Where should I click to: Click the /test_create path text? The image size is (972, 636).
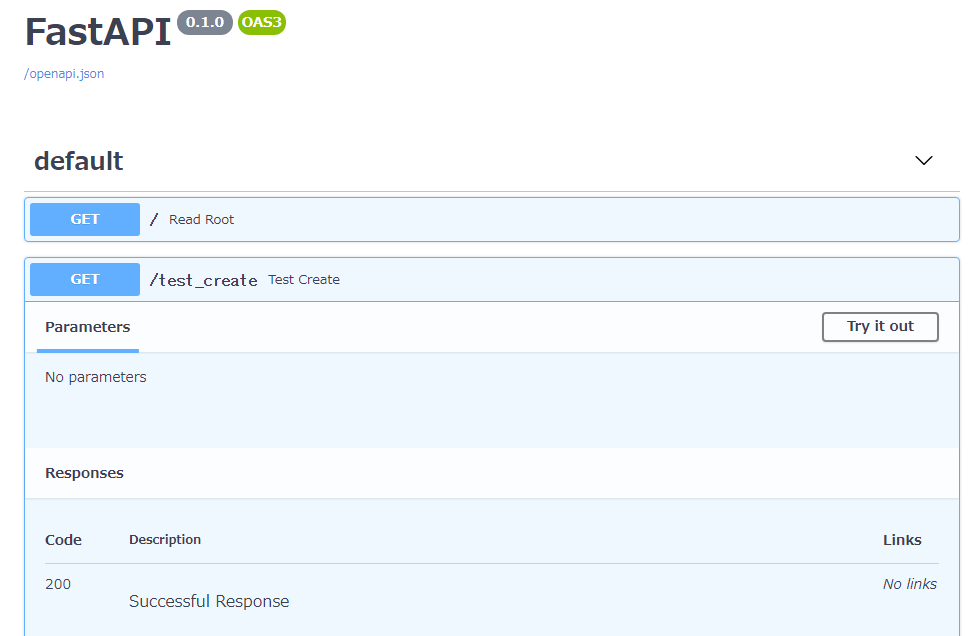pyautogui.click(x=203, y=280)
